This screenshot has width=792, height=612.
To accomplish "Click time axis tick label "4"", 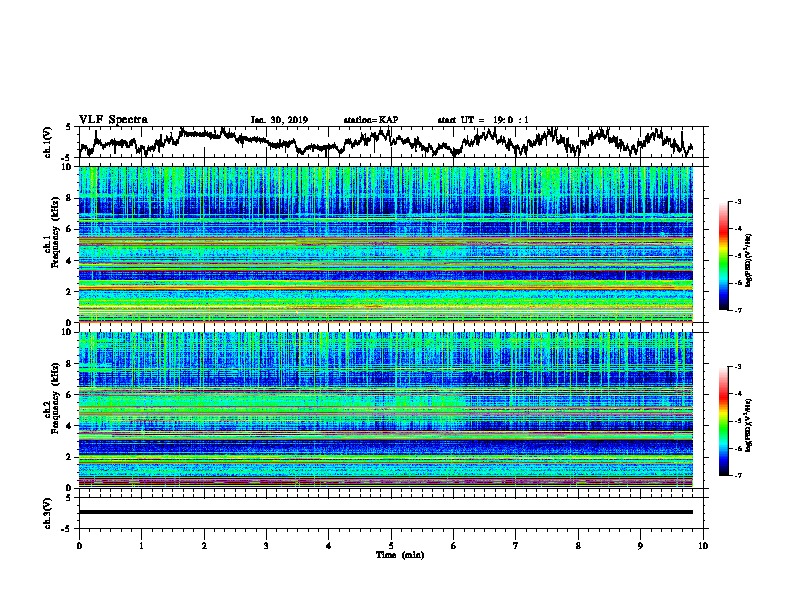I will (x=329, y=546).
